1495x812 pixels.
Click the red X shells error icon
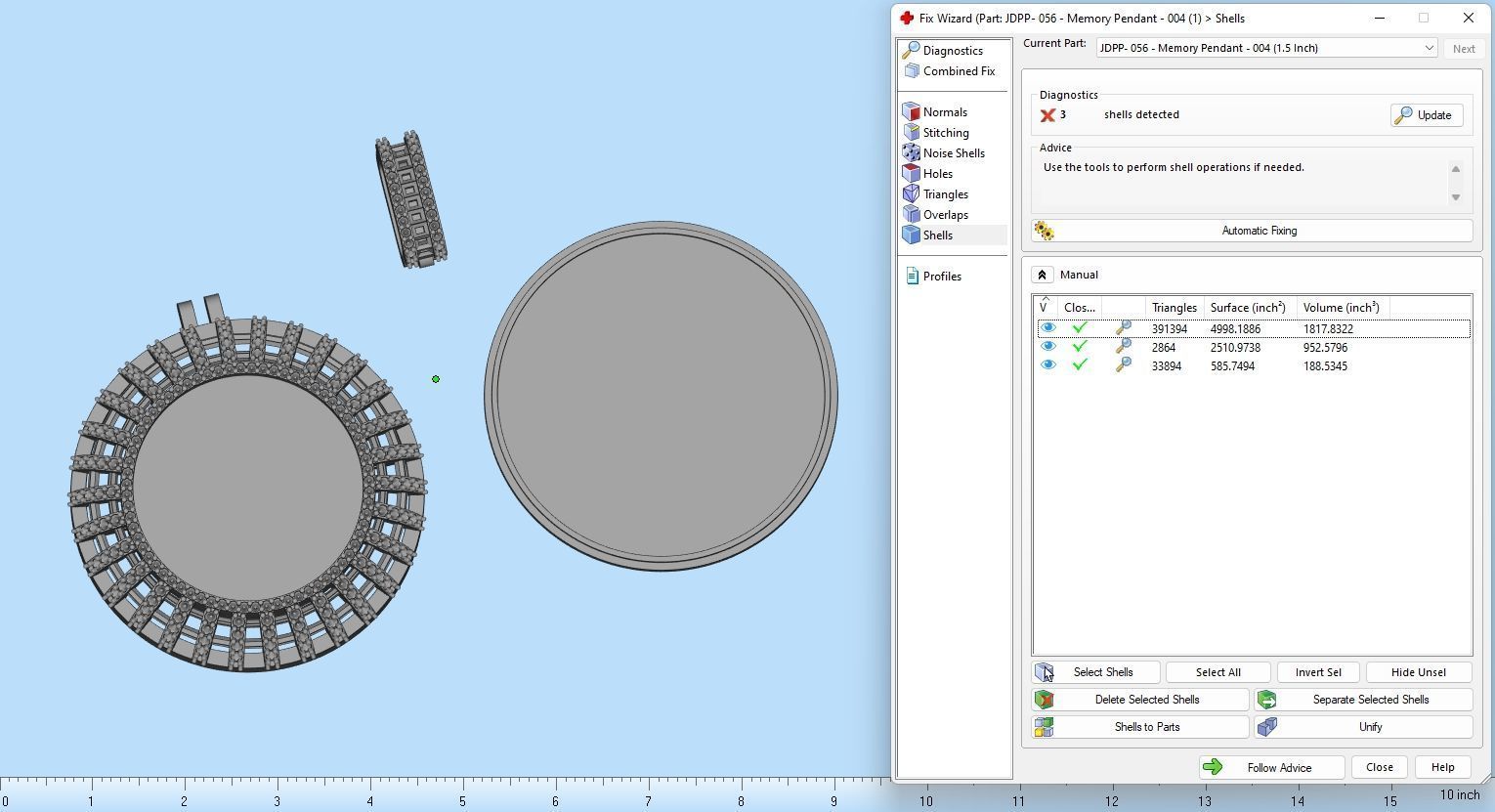tap(1047, 115)
